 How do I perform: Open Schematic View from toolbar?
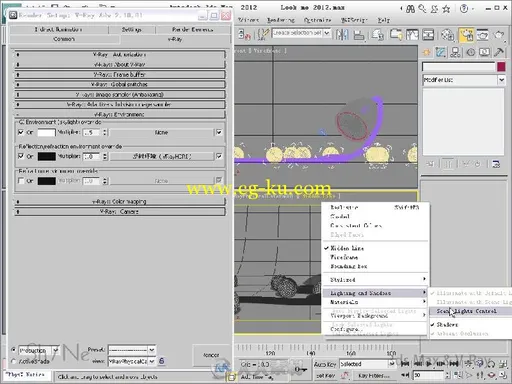pyautogui.click(x=428, y=34)
